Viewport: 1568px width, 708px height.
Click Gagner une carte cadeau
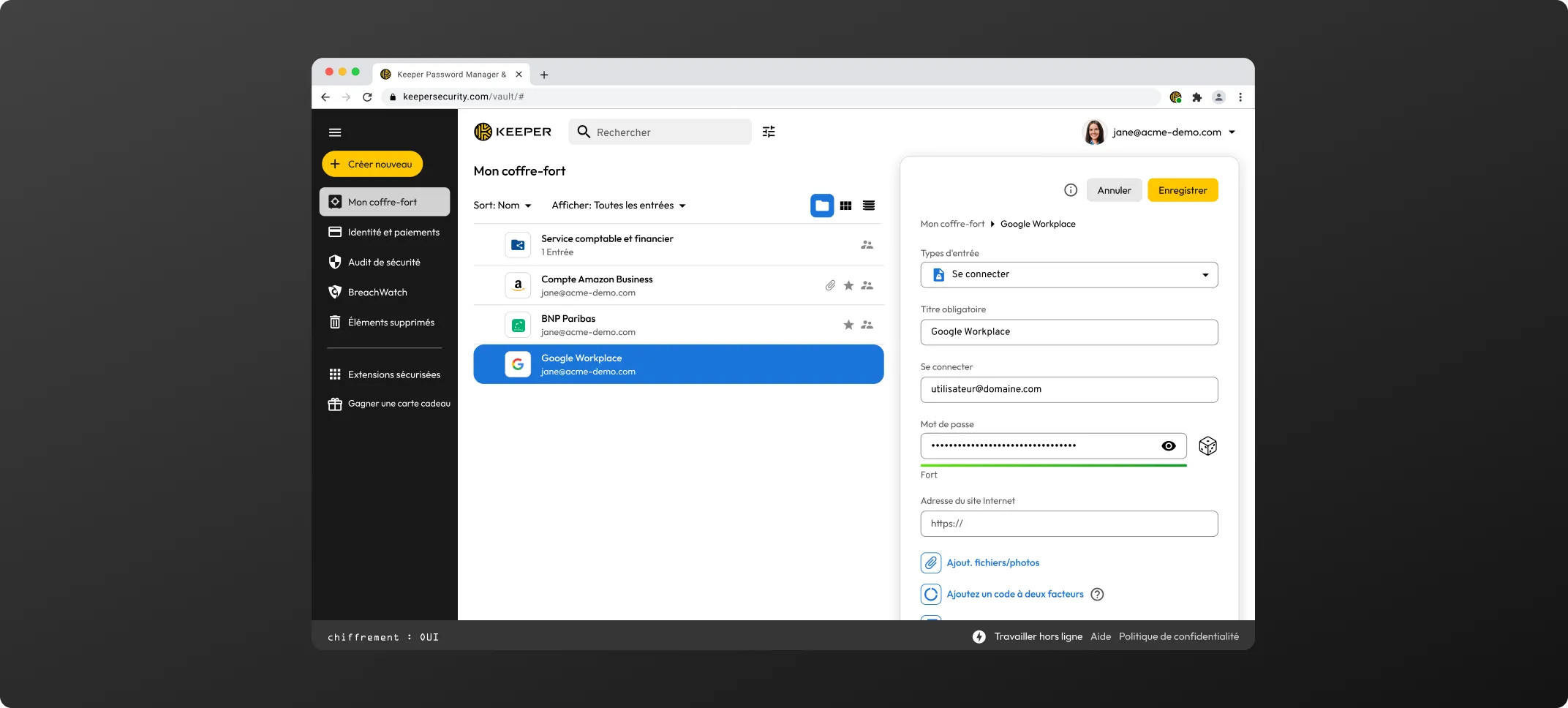388,404
